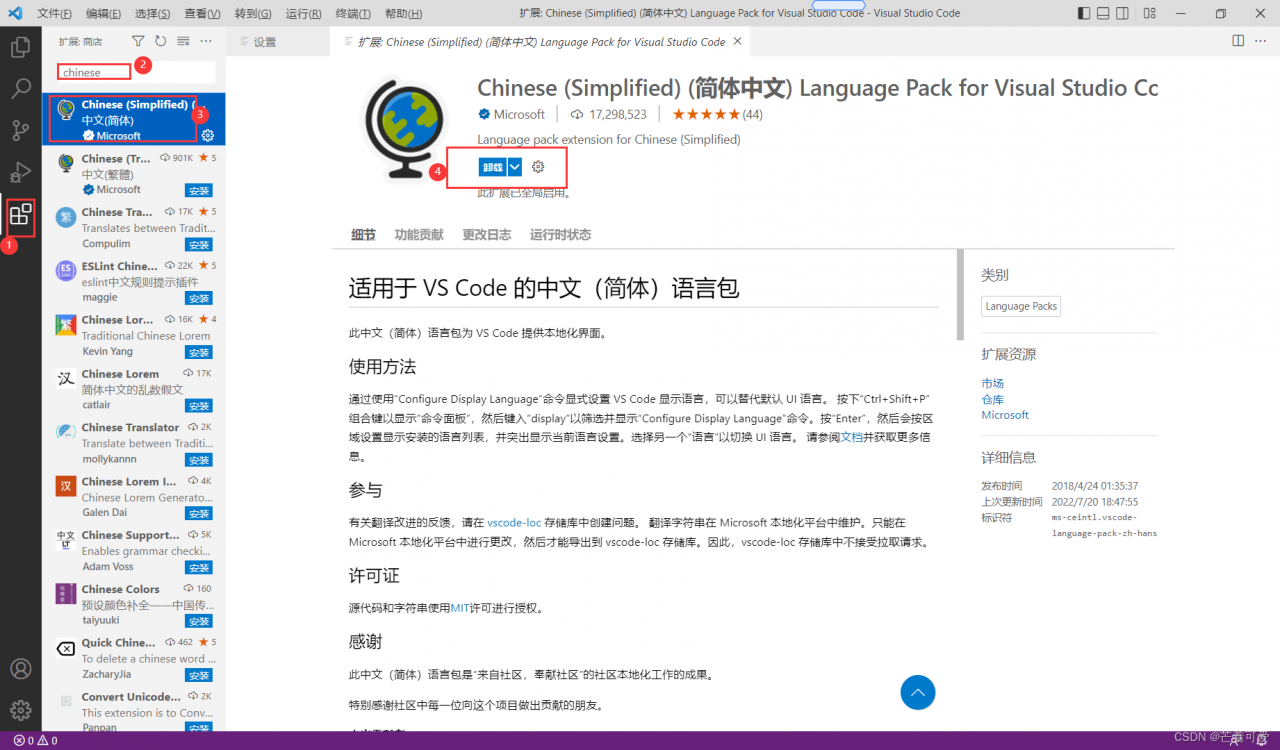This screenshot has width=1280, height=750.
Task: Open the Microsoft link under 扩展资源
Action: (x=1005, y=415)
